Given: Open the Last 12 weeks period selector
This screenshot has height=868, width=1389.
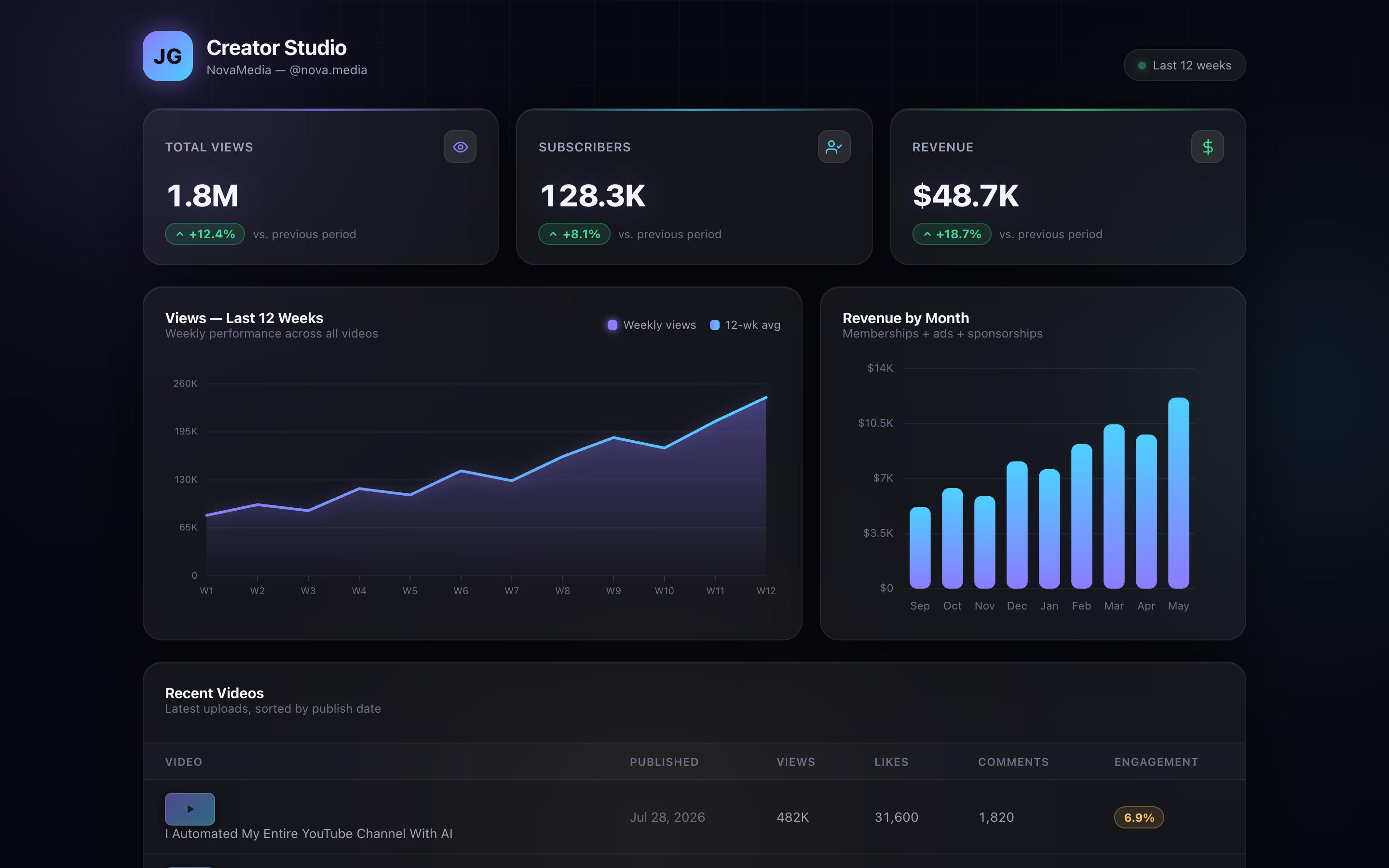Looking at the screenshot, I should point(1184,66).
